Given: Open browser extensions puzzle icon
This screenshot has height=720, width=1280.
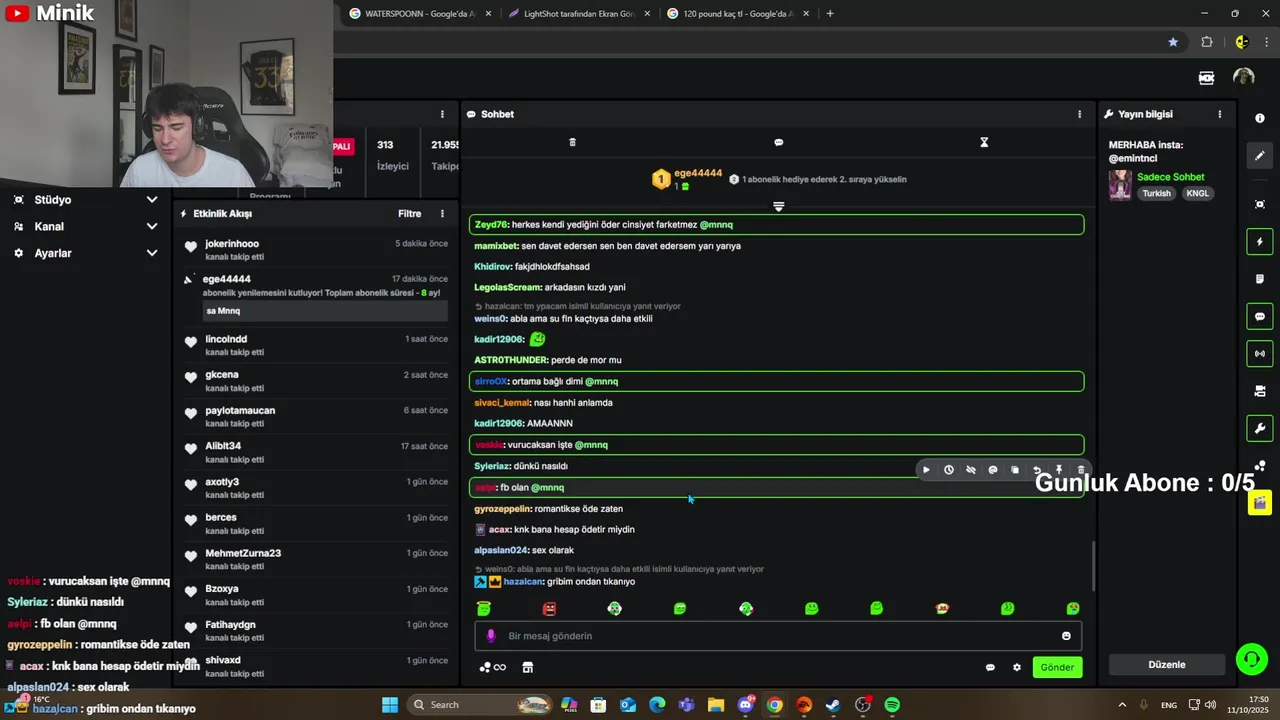Looking at the screenshot, I should (1207, 42).
